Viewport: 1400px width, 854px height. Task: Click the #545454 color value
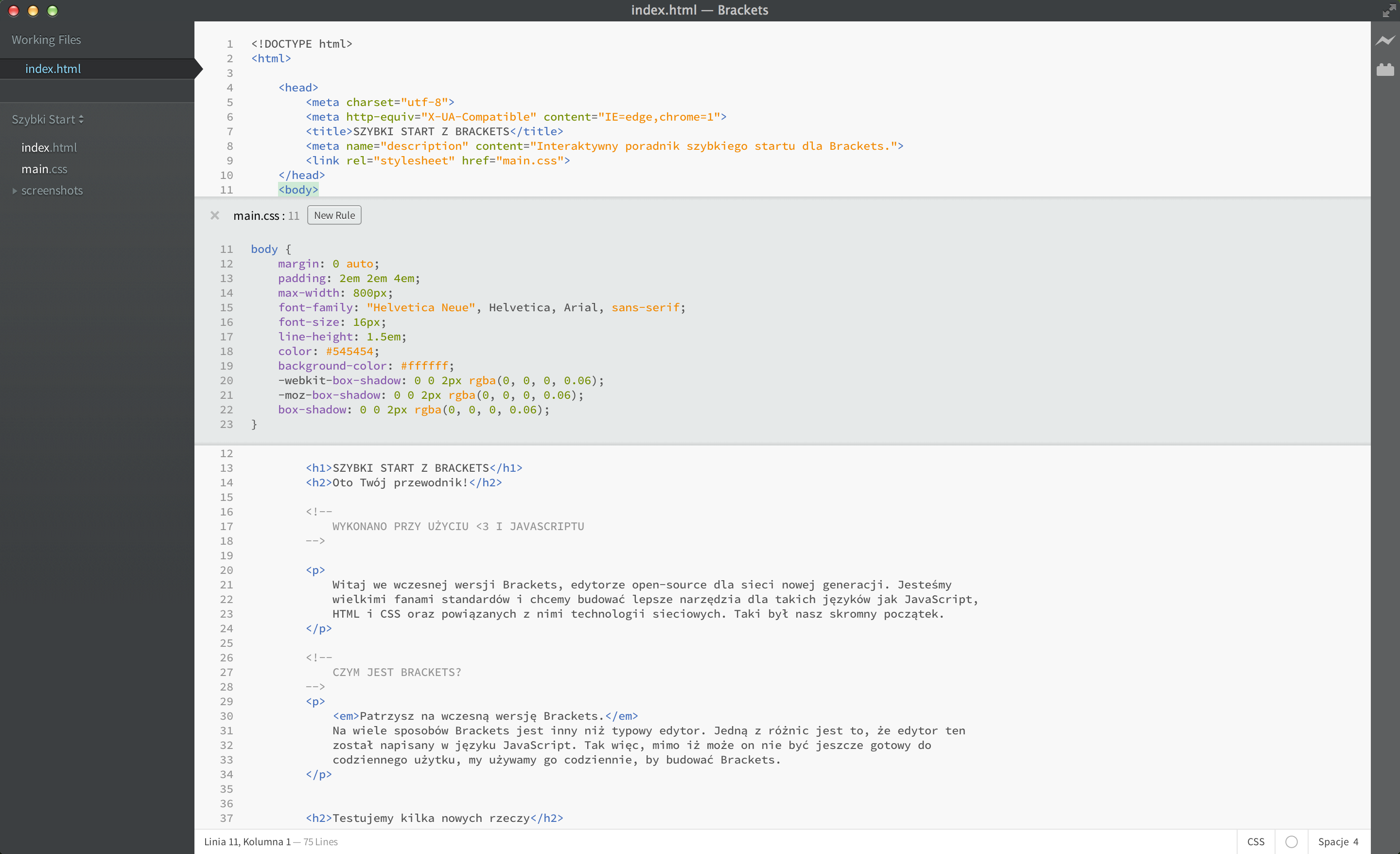[x=349, y=352]
